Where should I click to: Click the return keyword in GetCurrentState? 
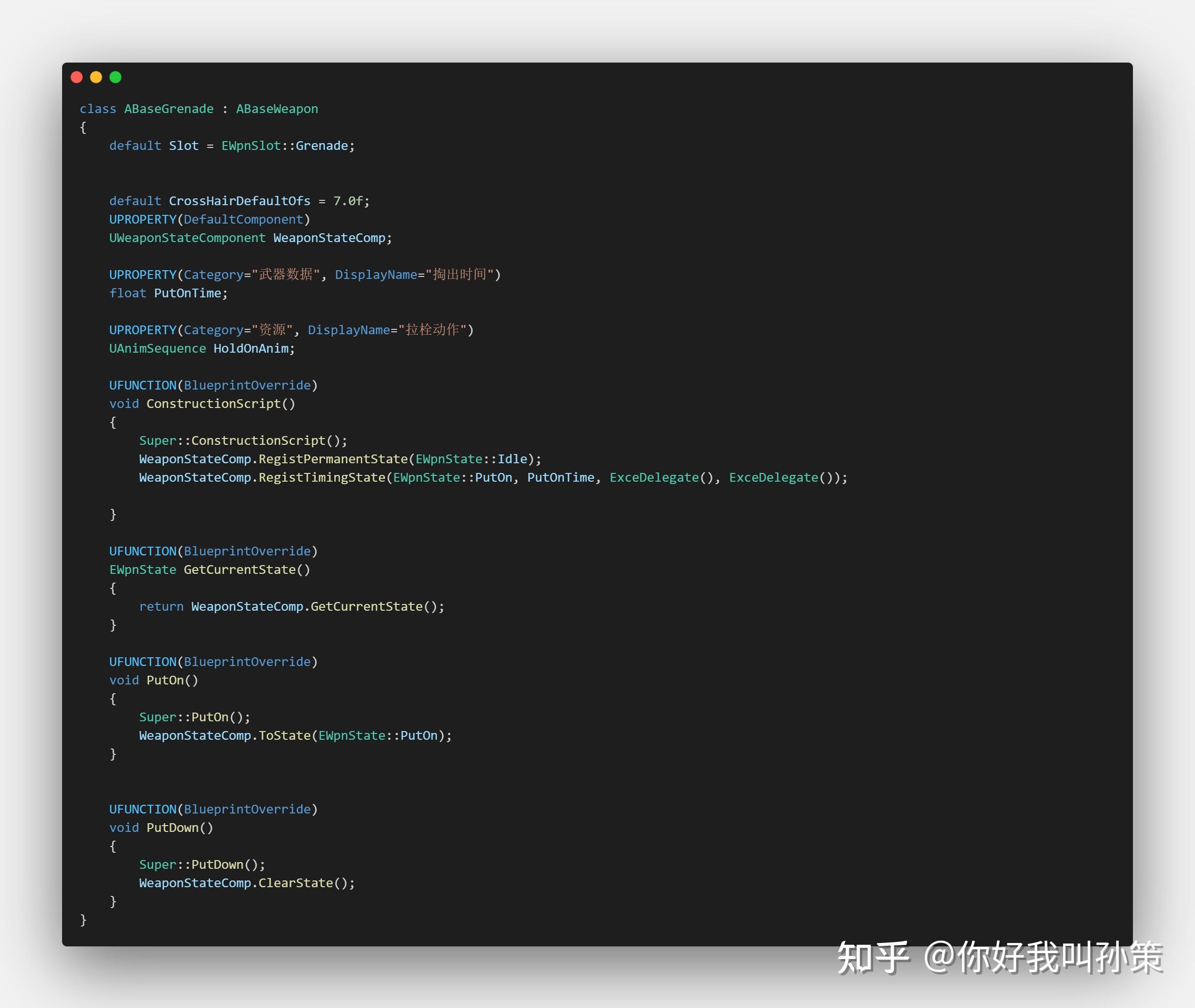(161, 606)
